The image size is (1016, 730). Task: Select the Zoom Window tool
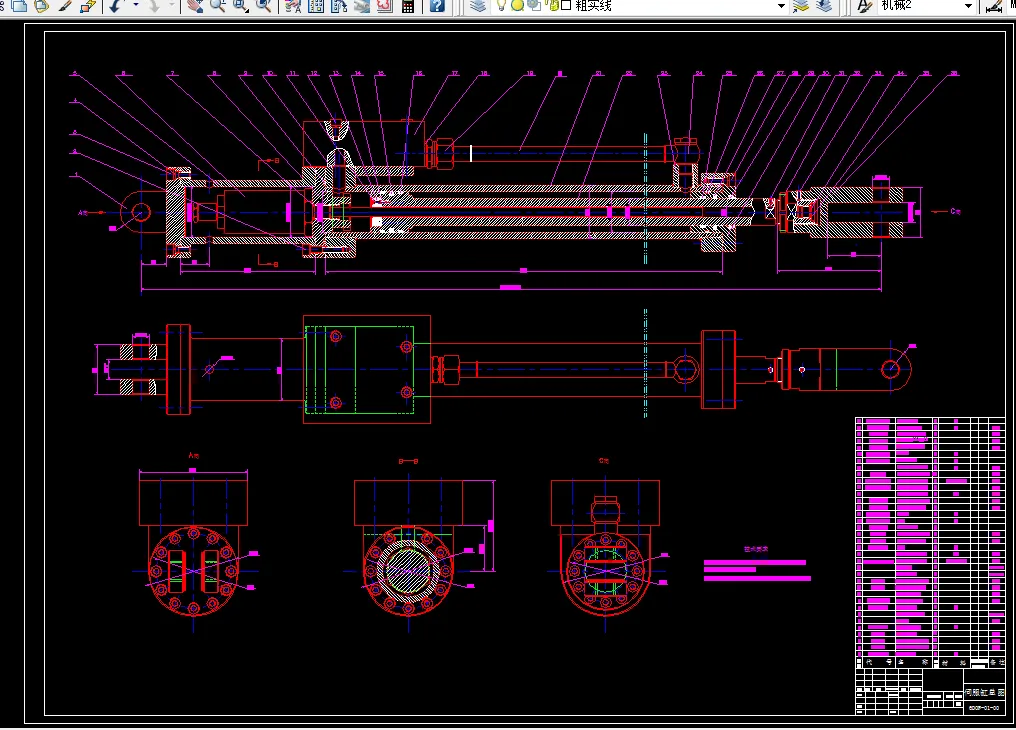coord(240,6)
